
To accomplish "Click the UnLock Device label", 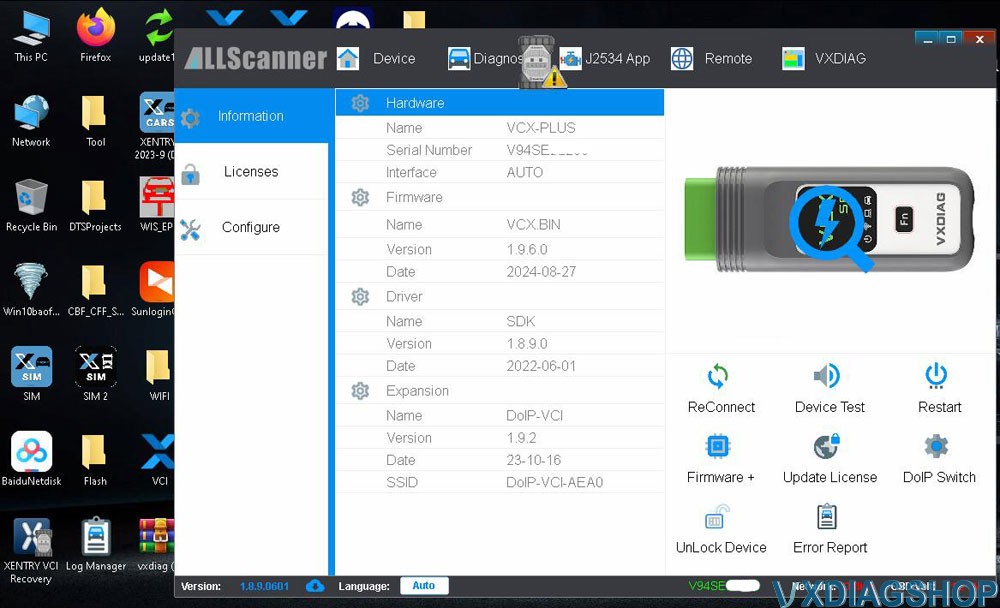I will [721, 547].
